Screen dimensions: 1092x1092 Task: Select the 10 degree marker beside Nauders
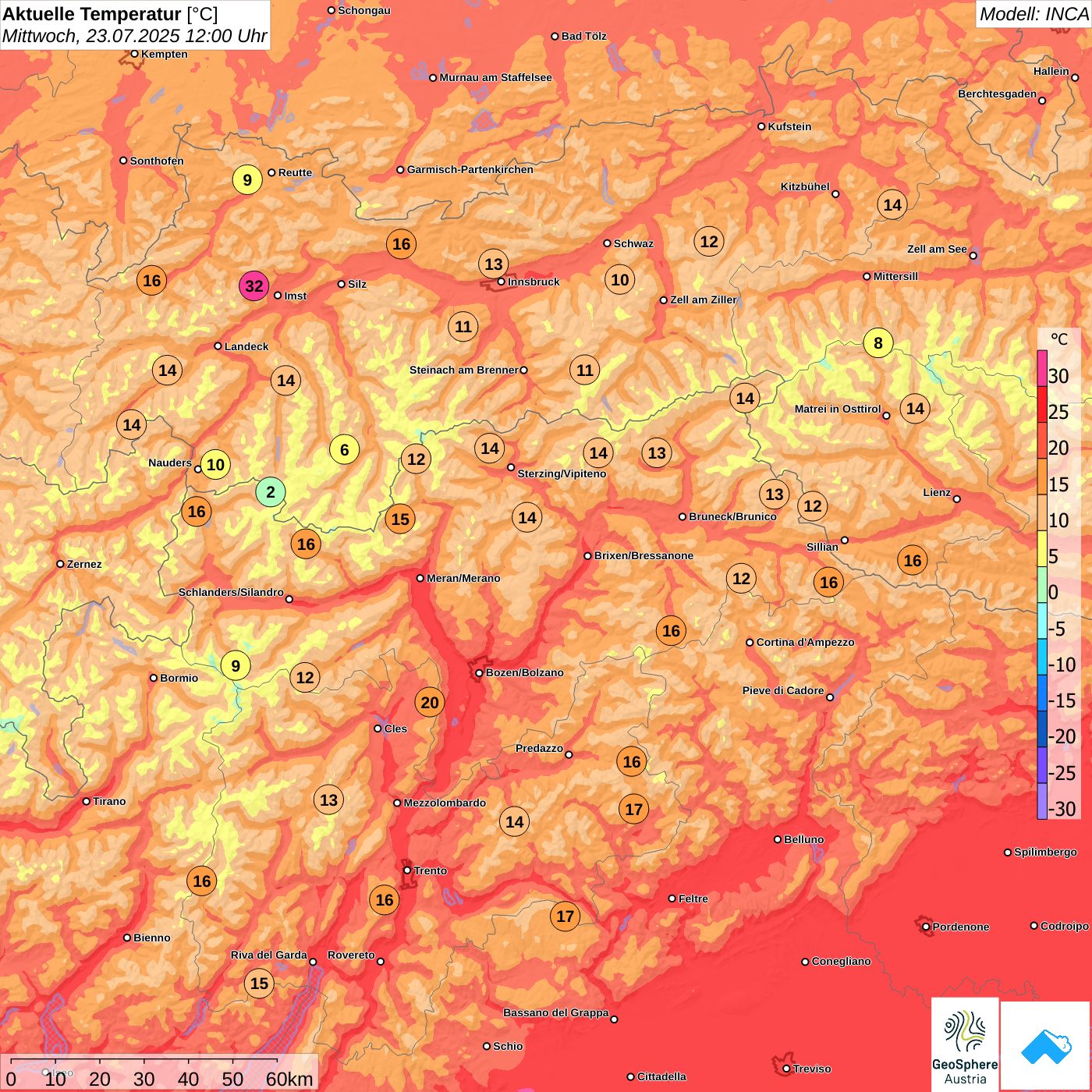(x=215, y=465)
